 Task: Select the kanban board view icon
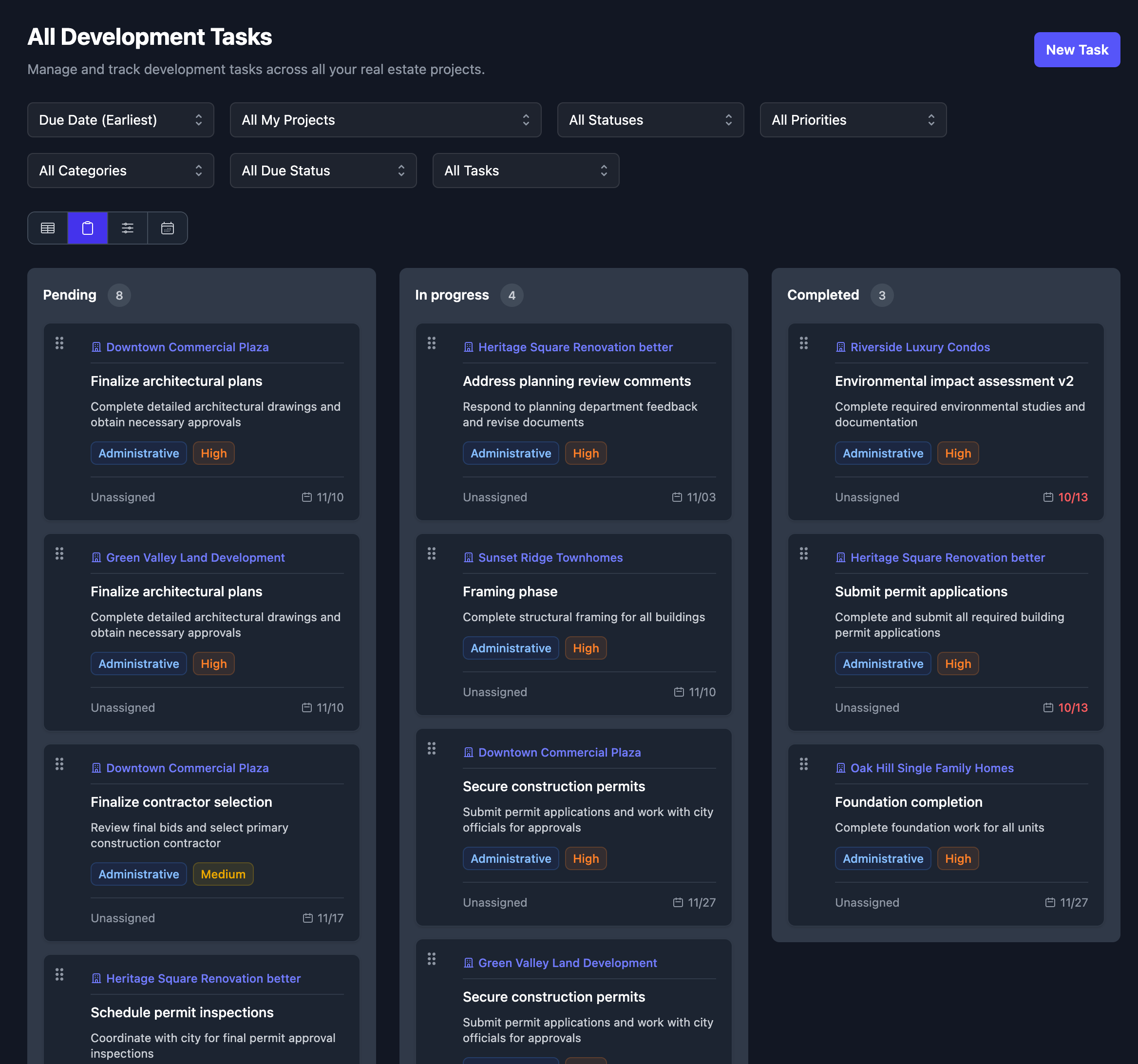click(x=87, y=228)
